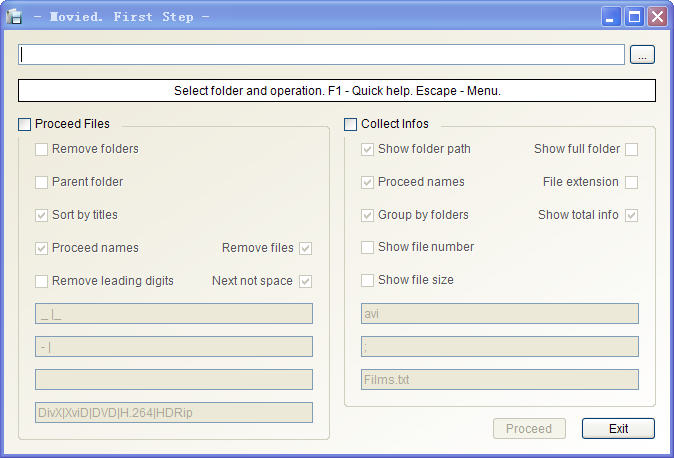This screenshot has height=458, width=674.
Task: Toggle the Show total info checkbox
Action: [631, 215]
